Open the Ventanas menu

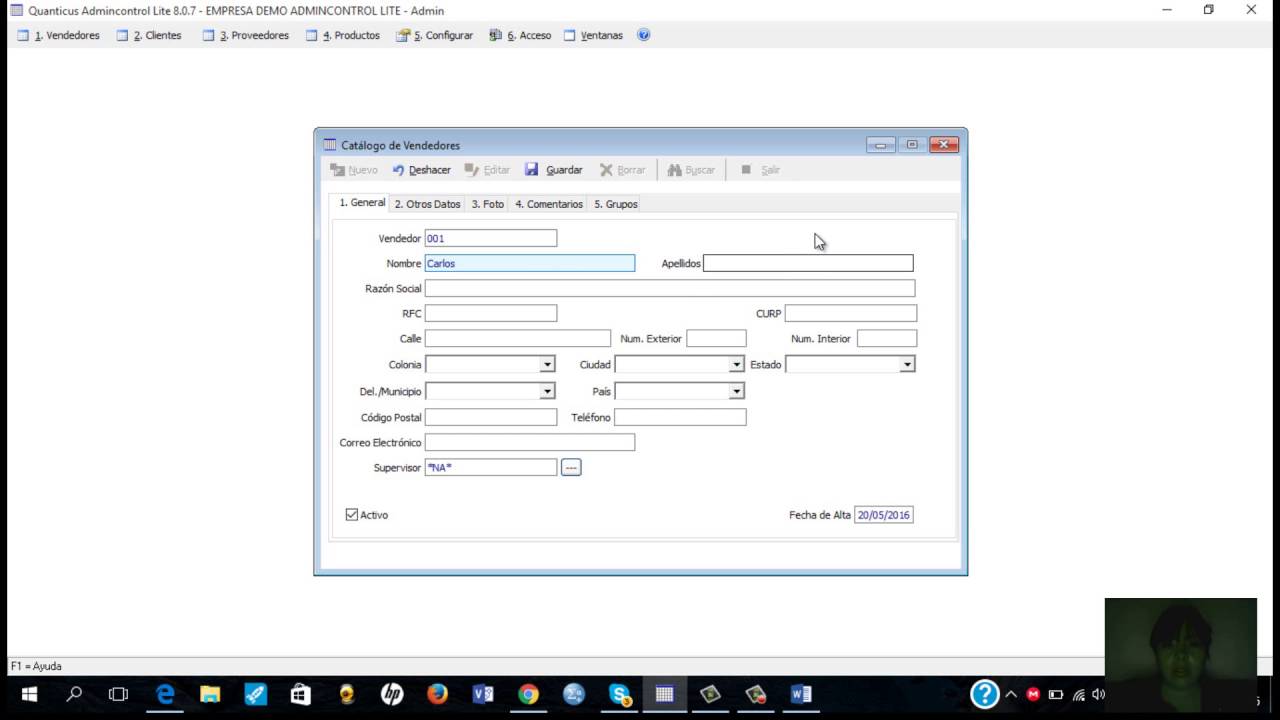(x=593, y=35)
